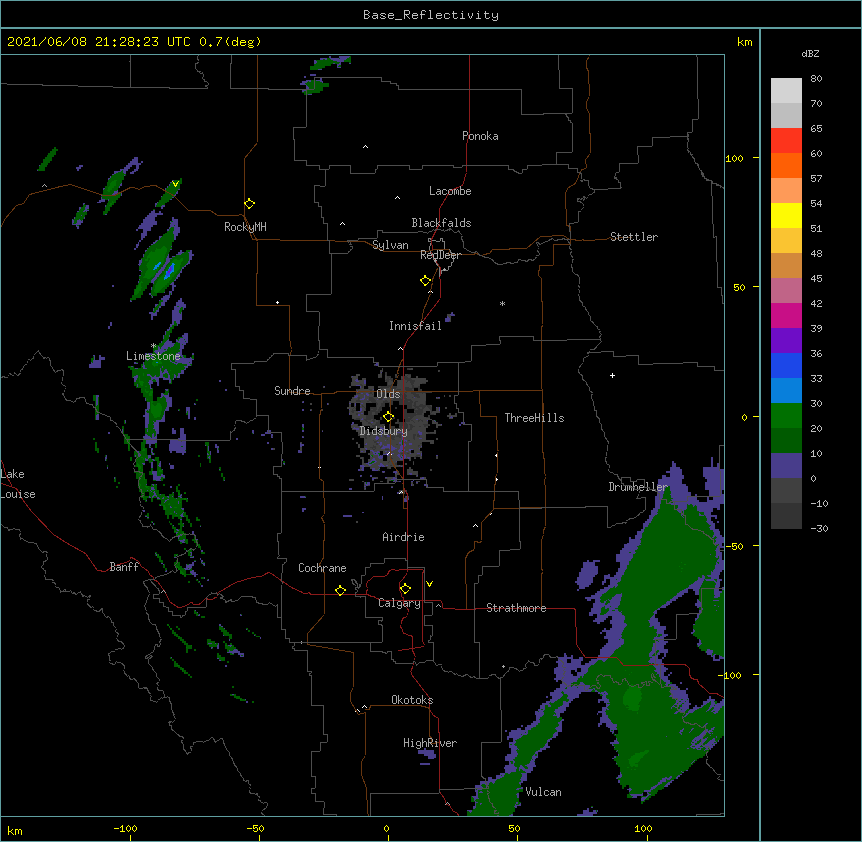
Task: Click the yellow diamond marker south of RedDeer
Action: tap(426, 281)
